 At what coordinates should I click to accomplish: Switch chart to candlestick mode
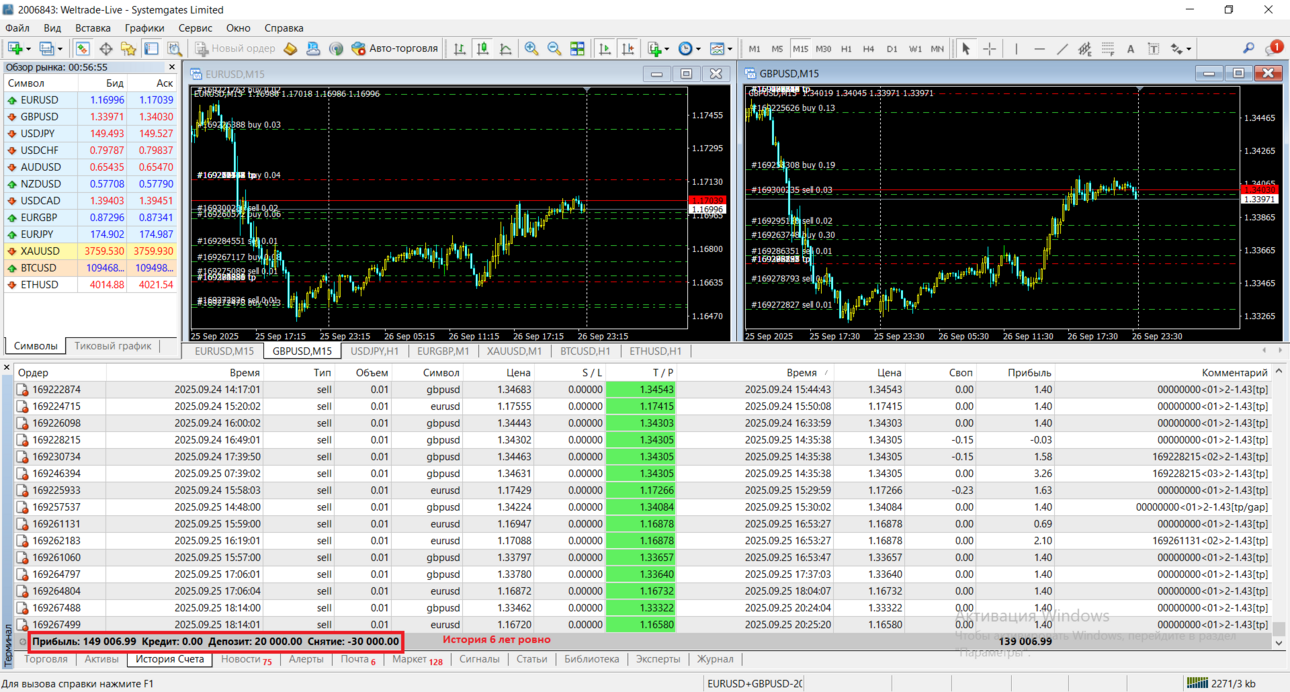coord(482,48)
